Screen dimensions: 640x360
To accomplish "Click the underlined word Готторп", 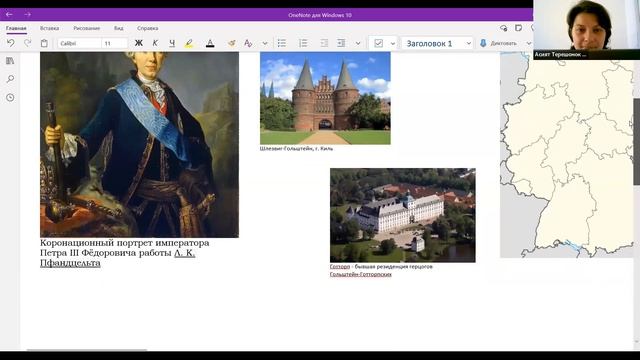I will pyautogui.click(x=340, y=267).
